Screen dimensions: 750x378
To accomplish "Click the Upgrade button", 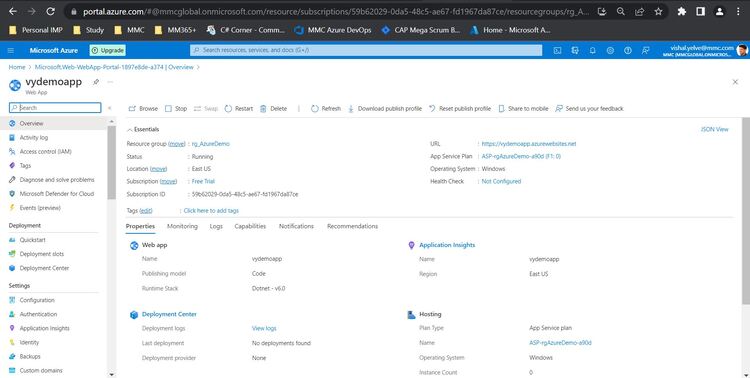I will [108, 50].
